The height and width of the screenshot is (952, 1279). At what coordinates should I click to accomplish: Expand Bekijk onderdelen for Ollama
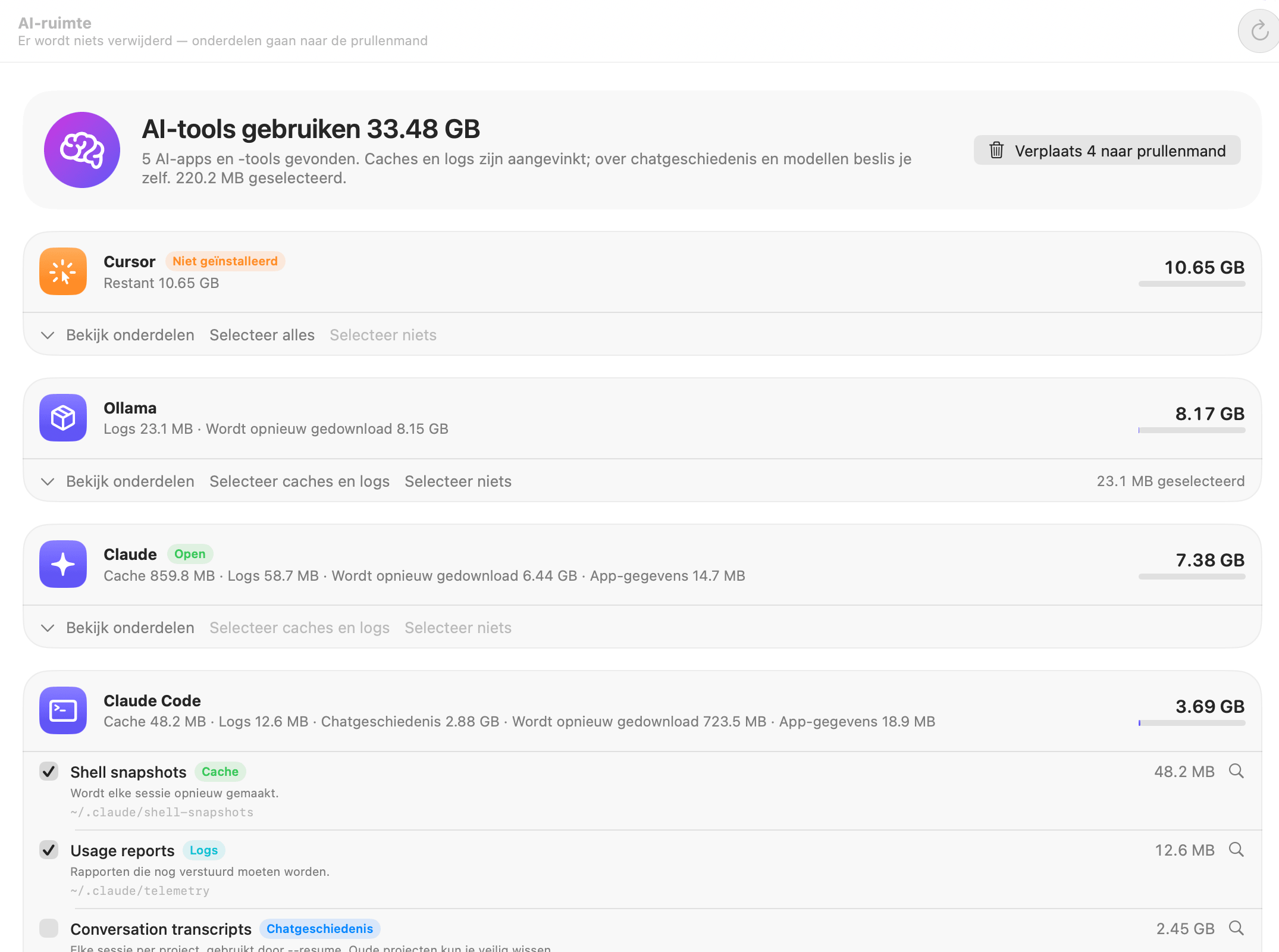pyautogui.click(x=118, y=481)
